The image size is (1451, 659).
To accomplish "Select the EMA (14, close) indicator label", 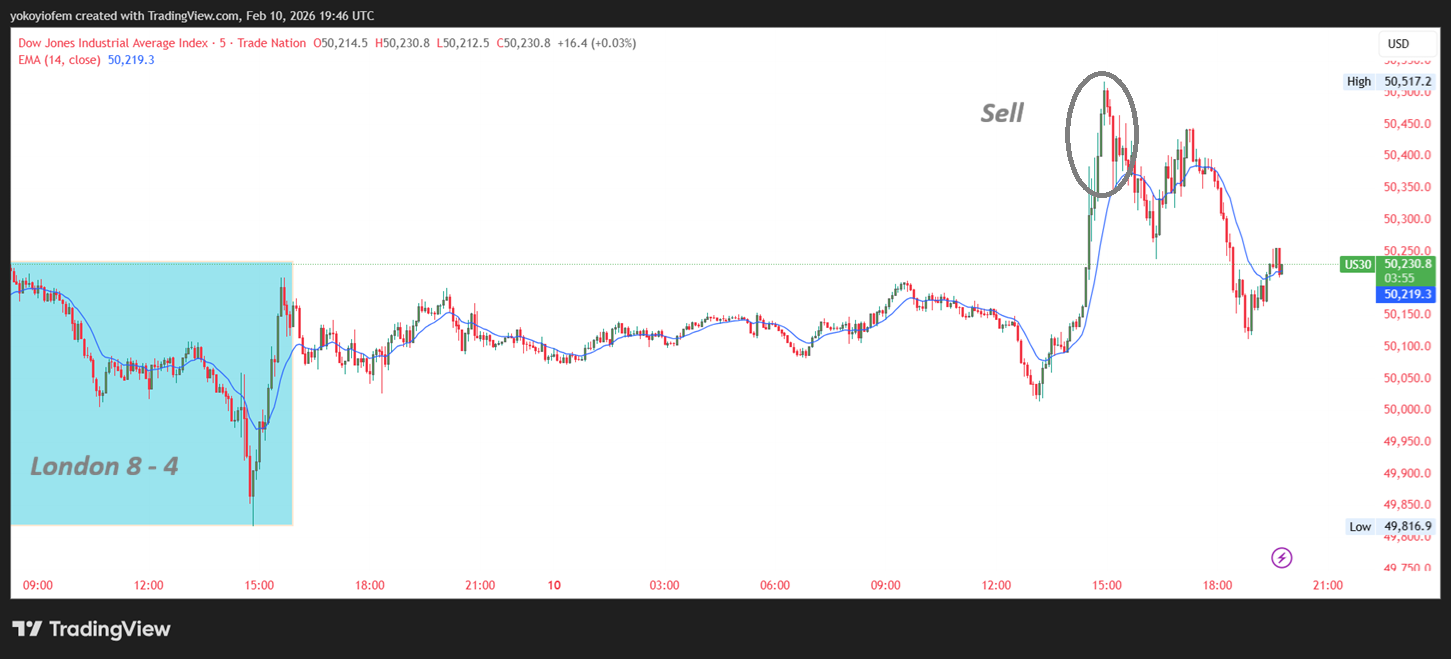I will [59, 60].
